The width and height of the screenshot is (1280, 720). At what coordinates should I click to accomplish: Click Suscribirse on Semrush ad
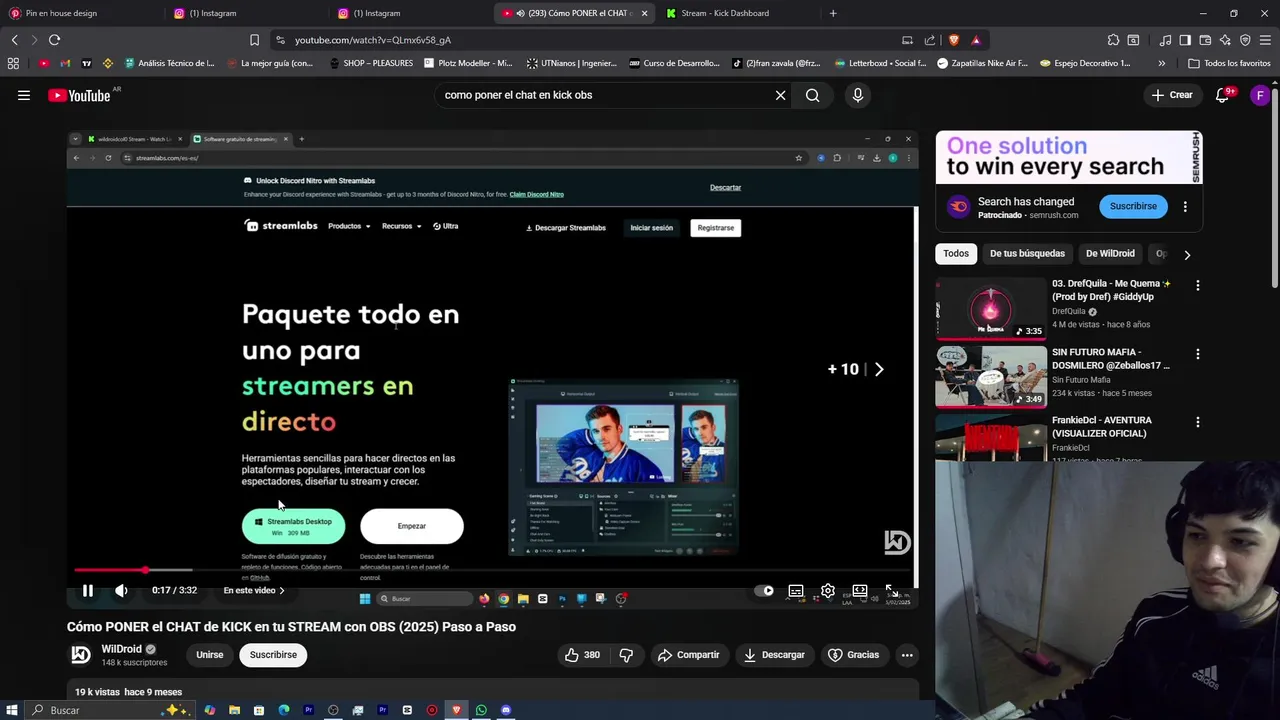[x=1133, y=206]
